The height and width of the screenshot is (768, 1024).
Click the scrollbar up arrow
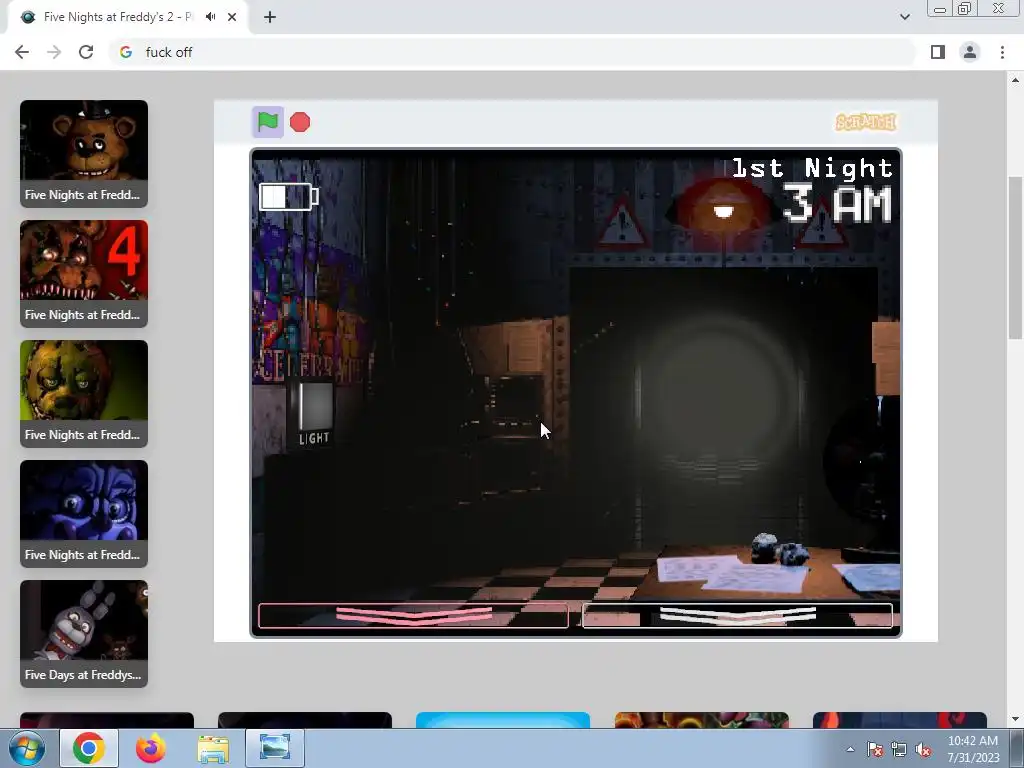pos(1015,80)
